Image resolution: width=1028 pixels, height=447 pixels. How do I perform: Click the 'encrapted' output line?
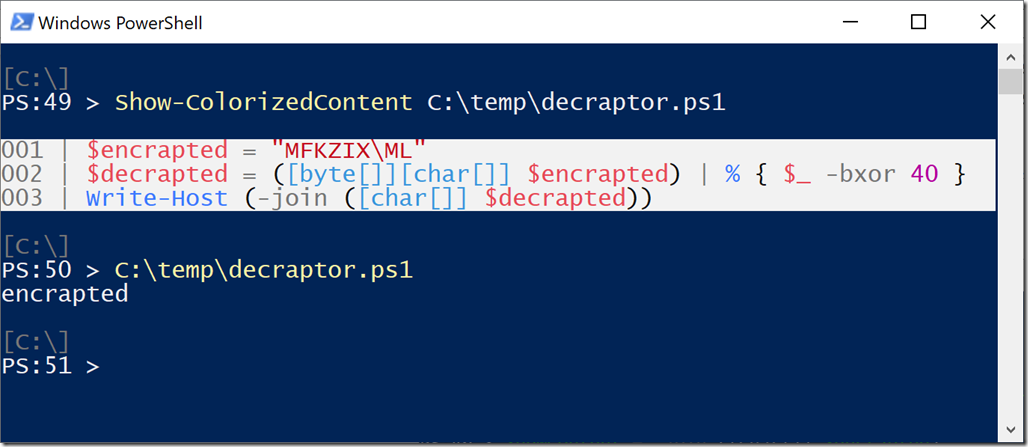[x=64, y=294]
